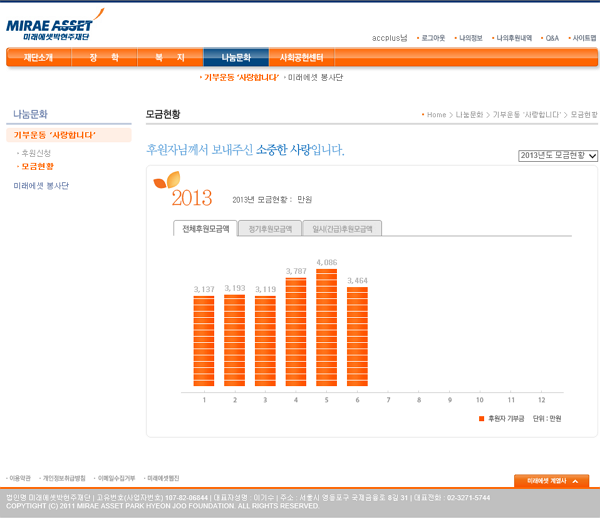The width and height of the screenshot is (600, 519).
Task: Click the orange 후원자 기부금 legend swatch
Action: click(x=481, y=418)
